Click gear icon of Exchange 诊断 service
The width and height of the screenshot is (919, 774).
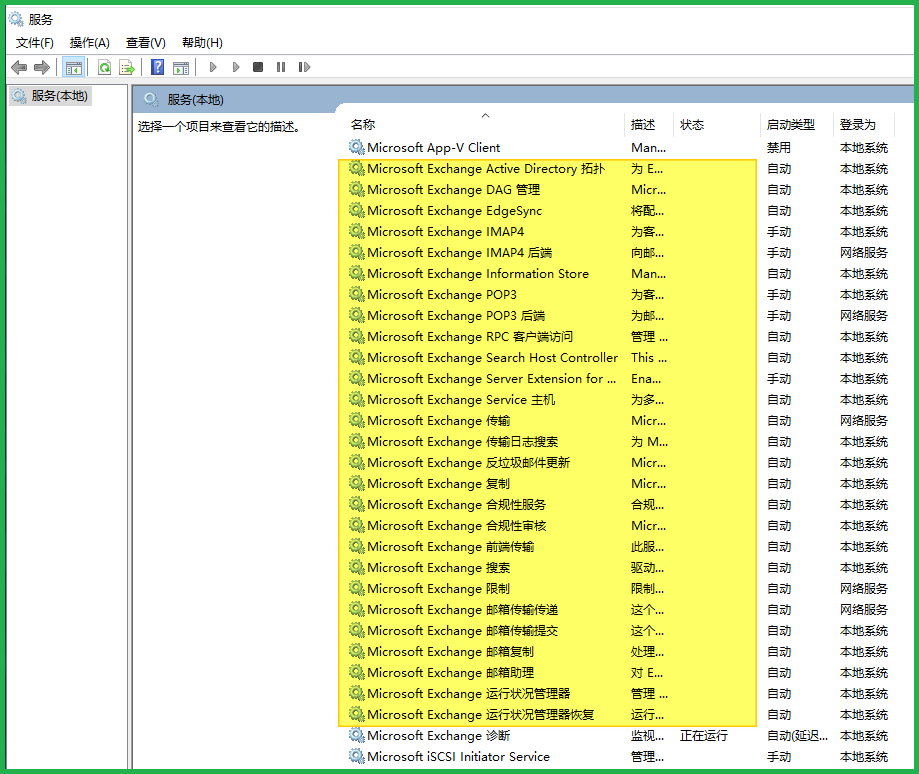[x=356, y=735]
